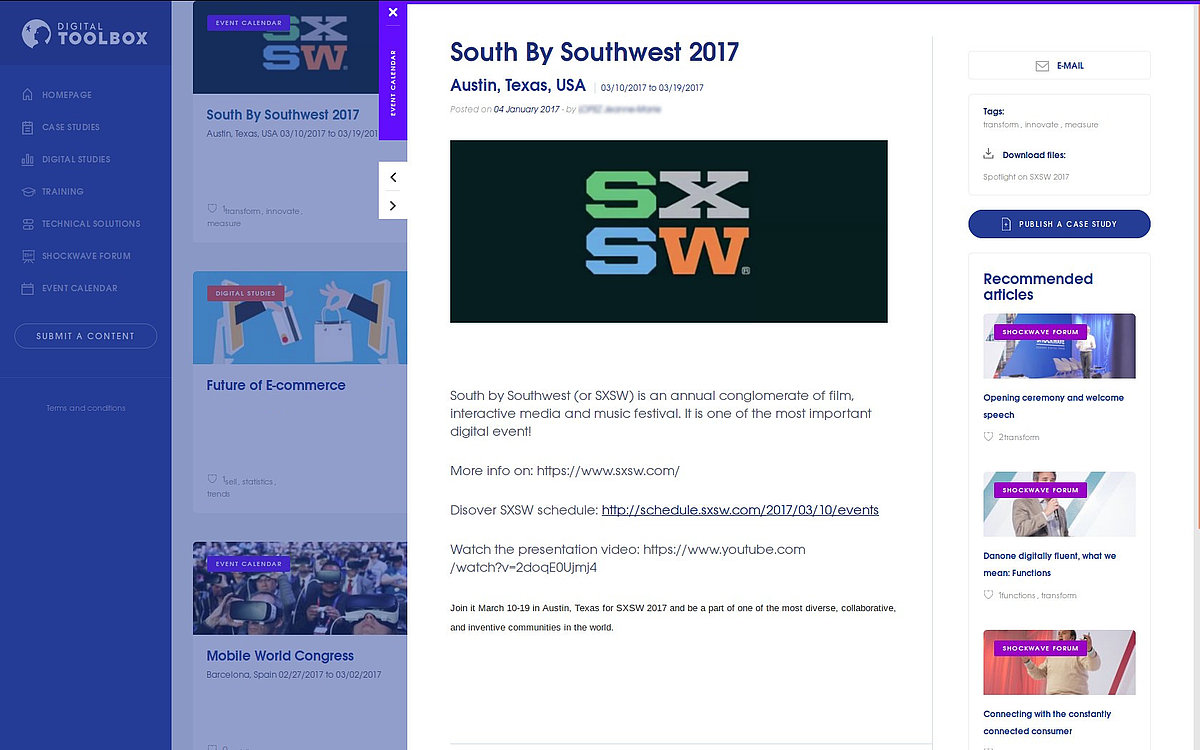Click the 'Austin, Texas, USA' location text

point(518,85)
